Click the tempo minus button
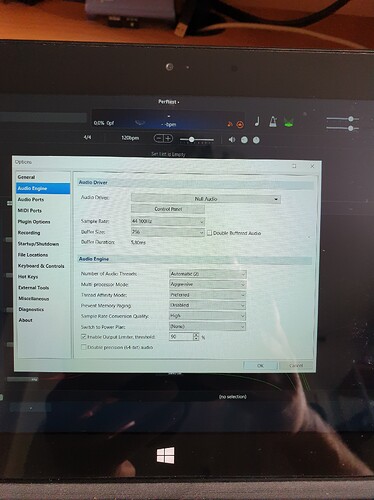The width and height of the screenshot is (374, 500). pos(159,138)
